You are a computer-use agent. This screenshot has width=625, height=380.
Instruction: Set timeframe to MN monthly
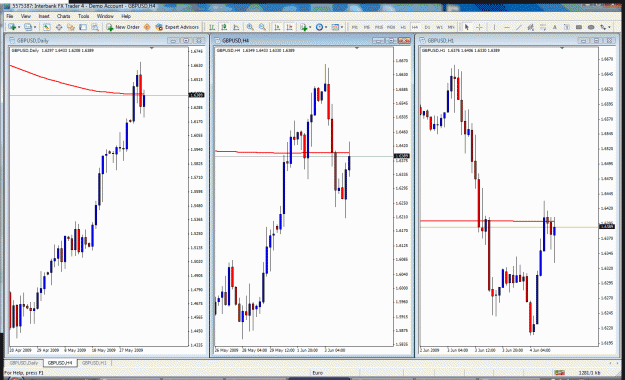(451, 27)
